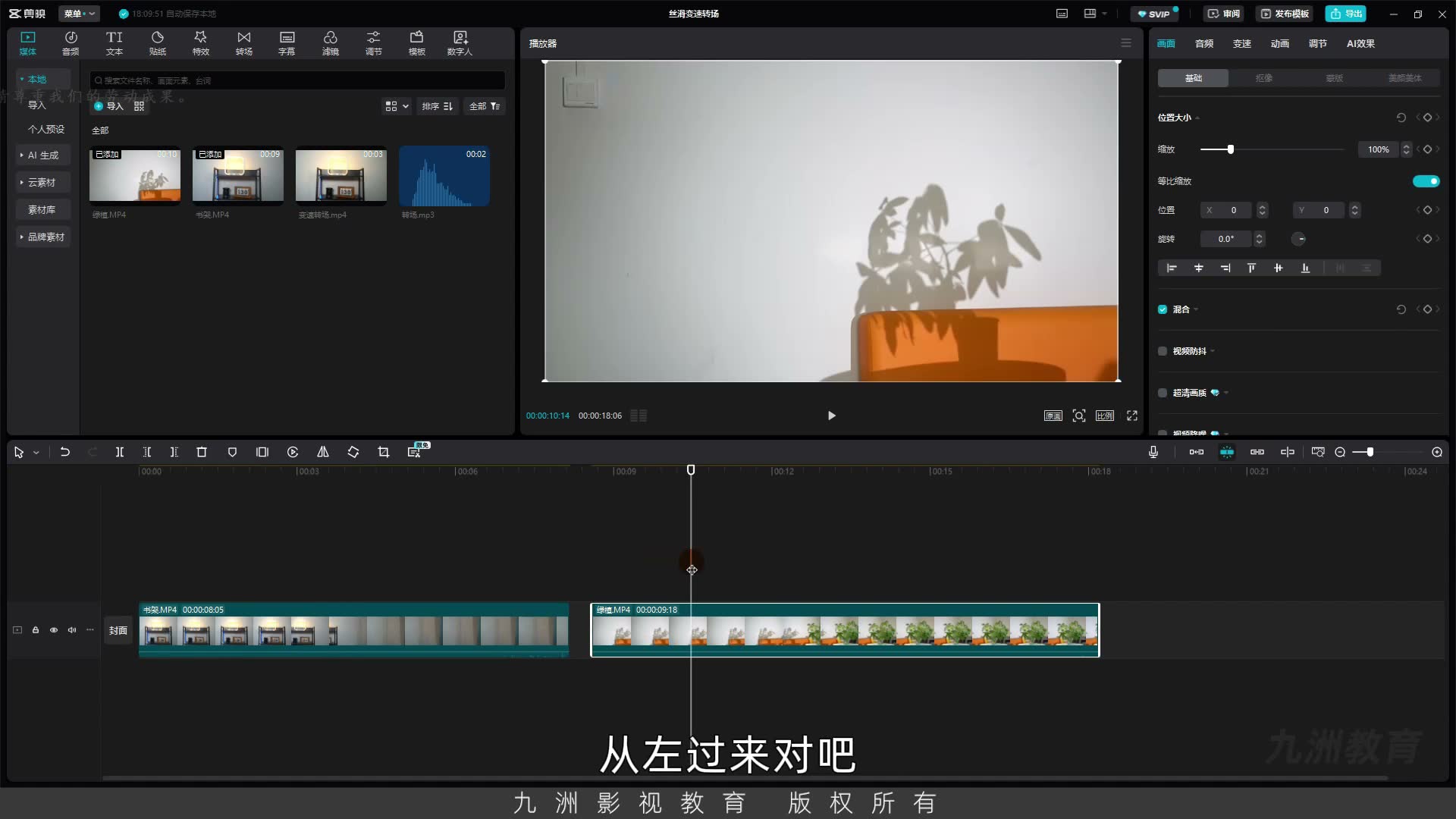
Task: Expand the 本地 tree item
Action: click(22, 79)
